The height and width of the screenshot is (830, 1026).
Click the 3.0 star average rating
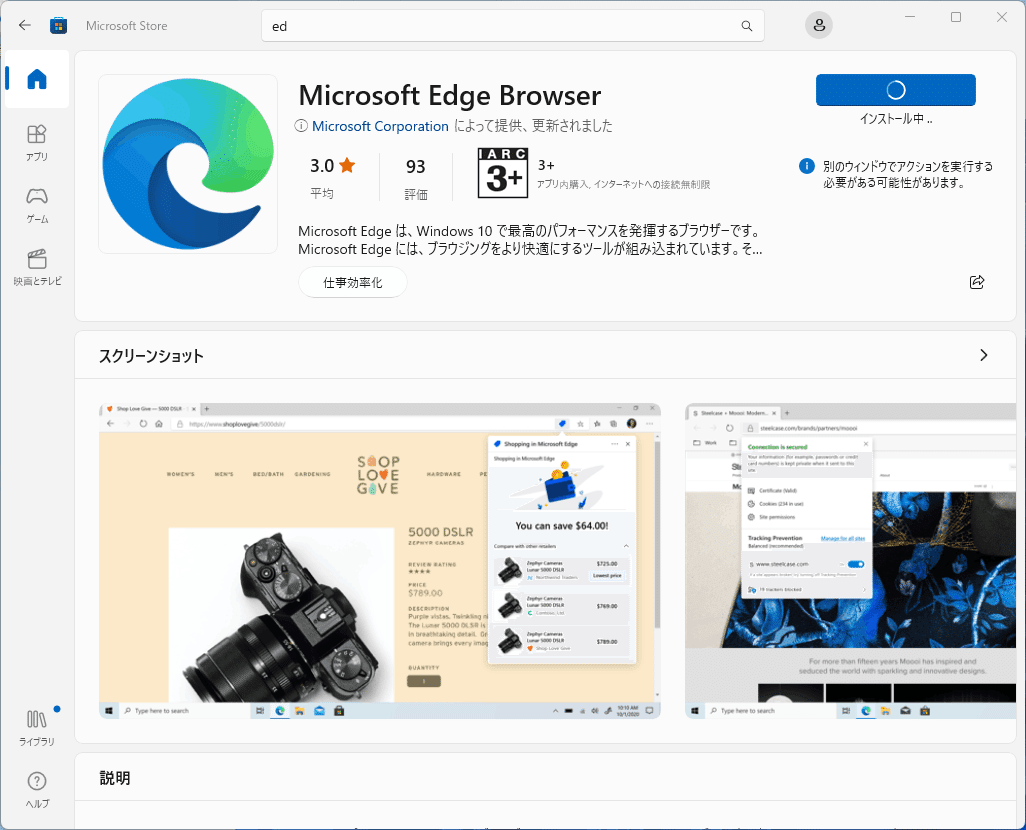332,176
